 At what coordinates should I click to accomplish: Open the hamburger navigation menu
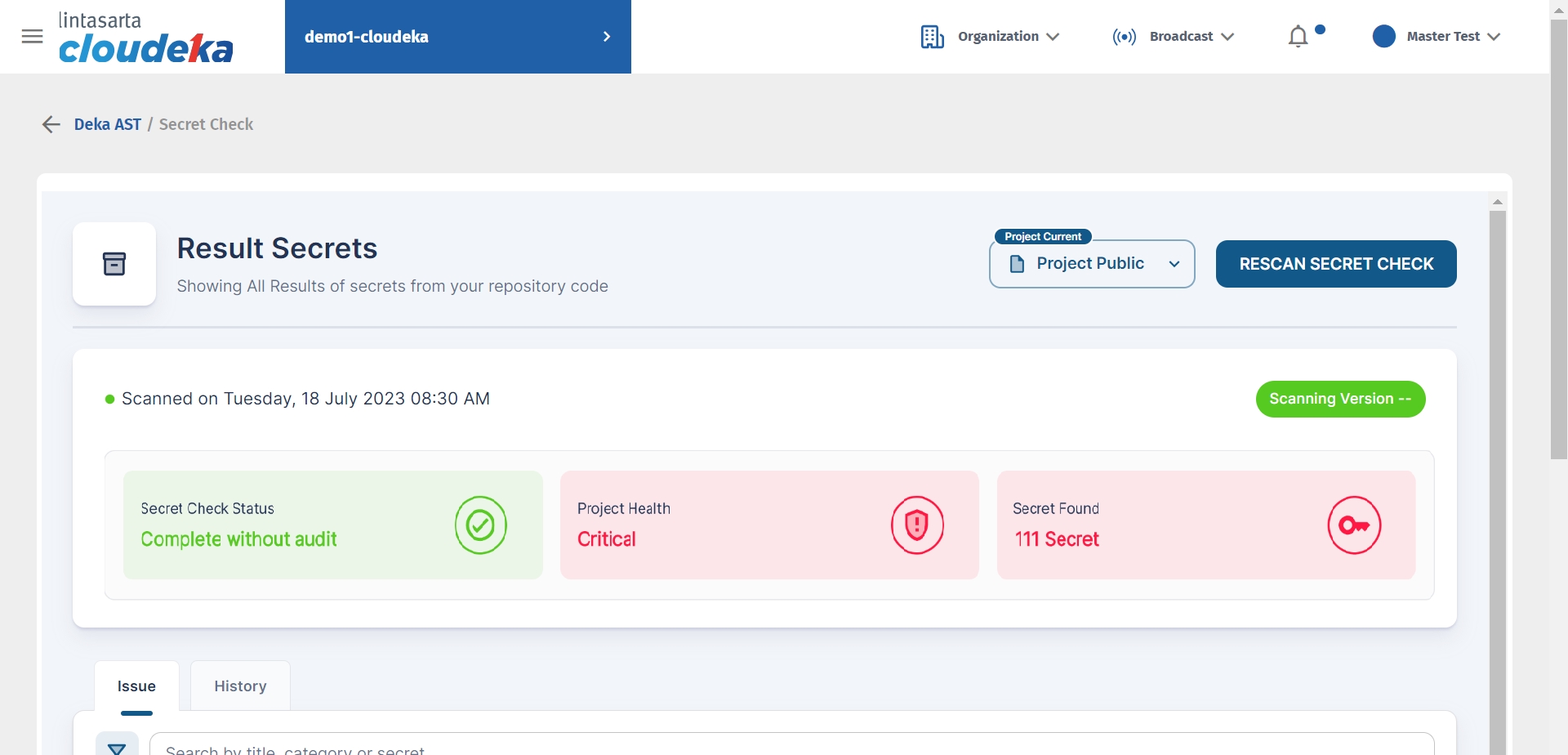[33, 37]
